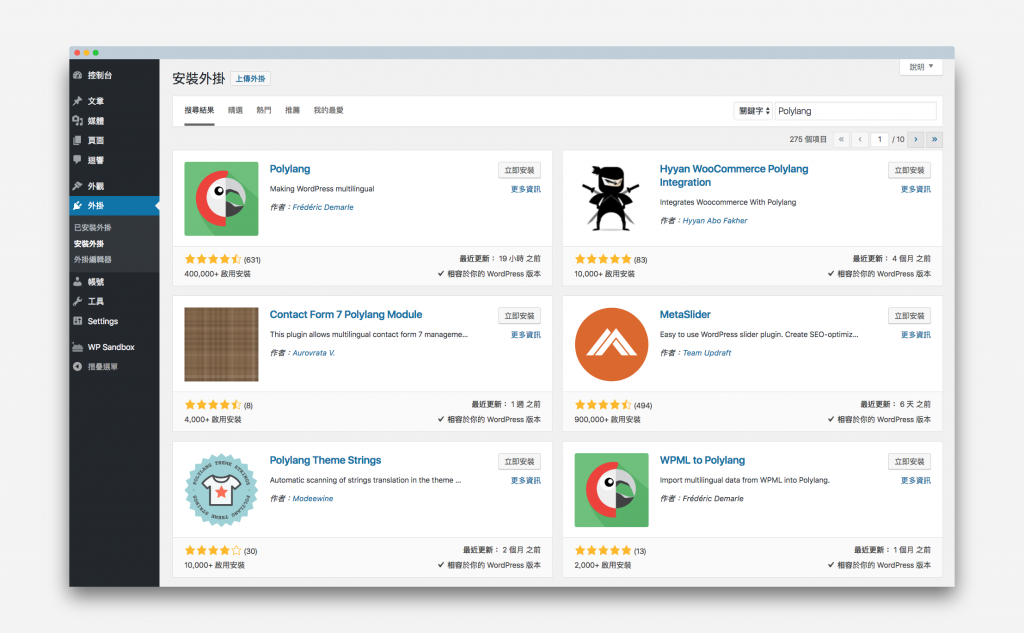Jump to last results page
Viewport: 1024px width, 633px height.
(935, 139)
